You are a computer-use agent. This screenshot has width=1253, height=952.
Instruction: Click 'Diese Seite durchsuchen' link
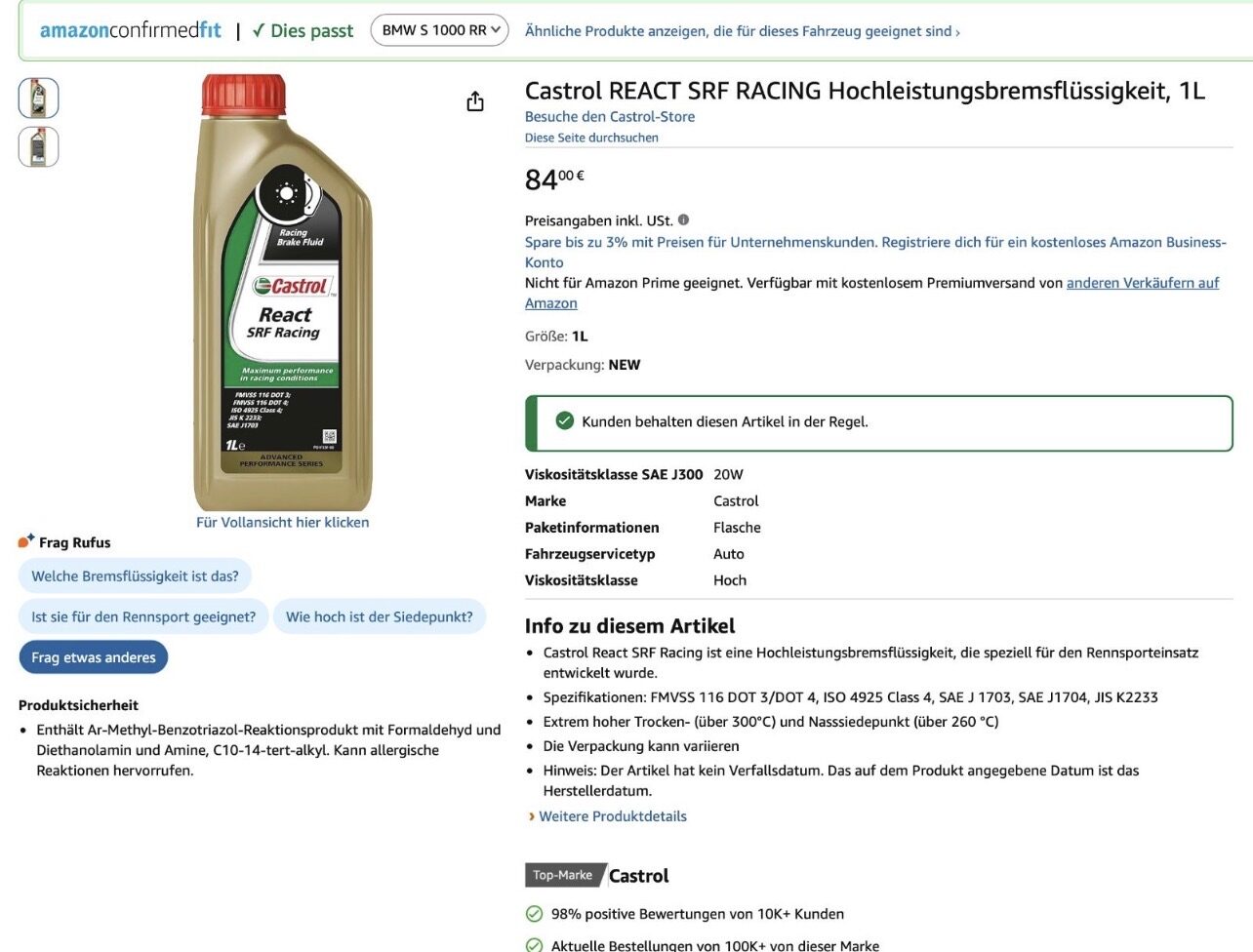tap(591, 138)
